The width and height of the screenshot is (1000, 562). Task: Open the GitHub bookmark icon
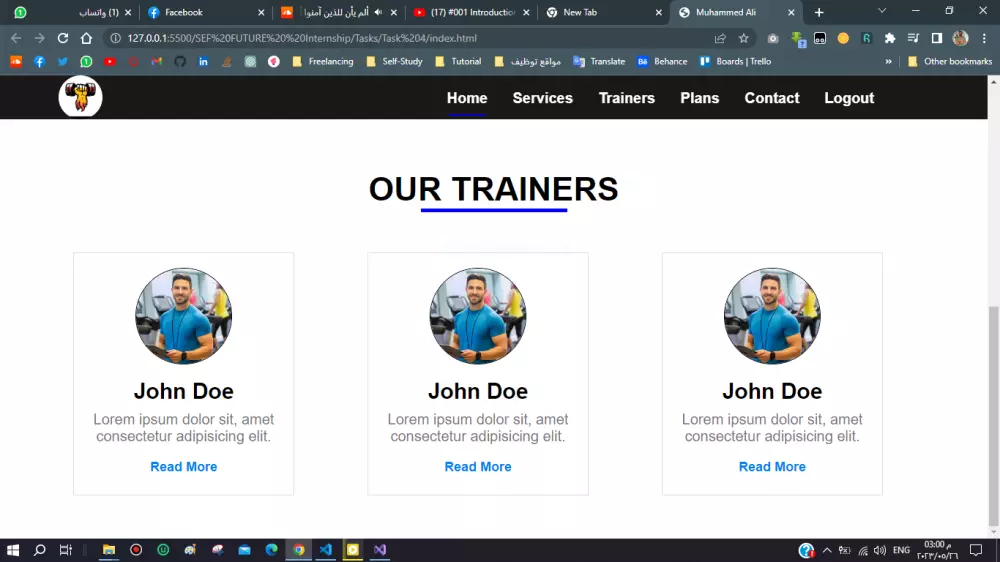pos(180,62)
